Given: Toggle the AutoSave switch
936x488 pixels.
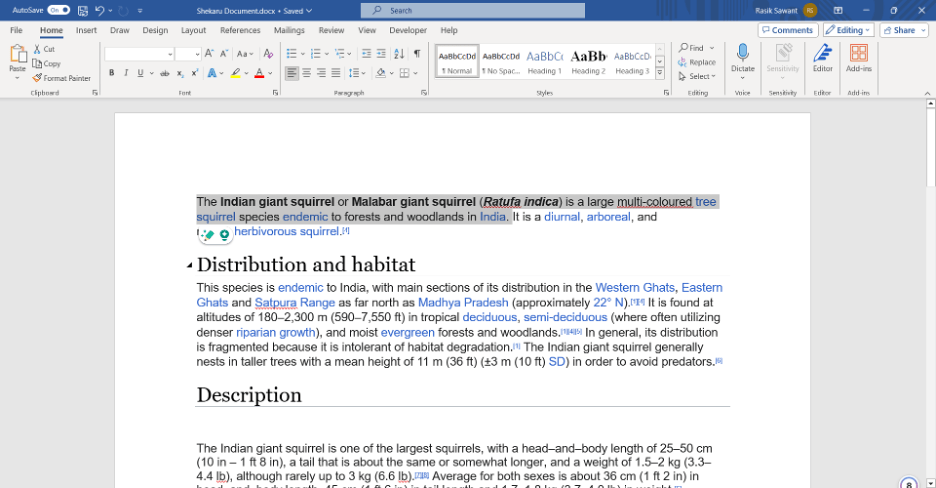Looking at the screenshot, I should pyautogui.click(x=58, y=10).
